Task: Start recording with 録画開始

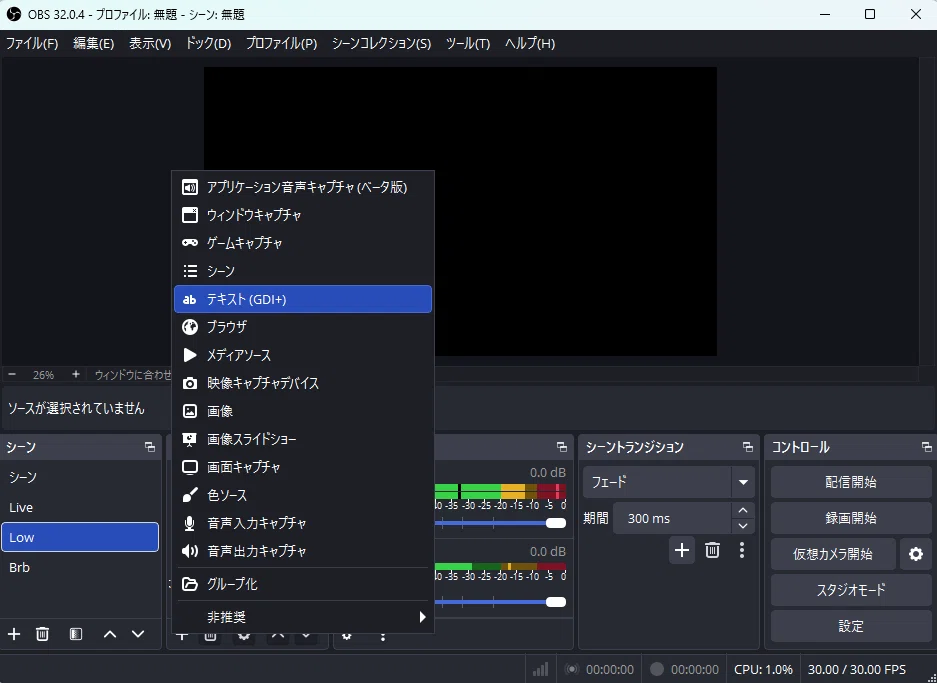Action: tap(851, 518)
